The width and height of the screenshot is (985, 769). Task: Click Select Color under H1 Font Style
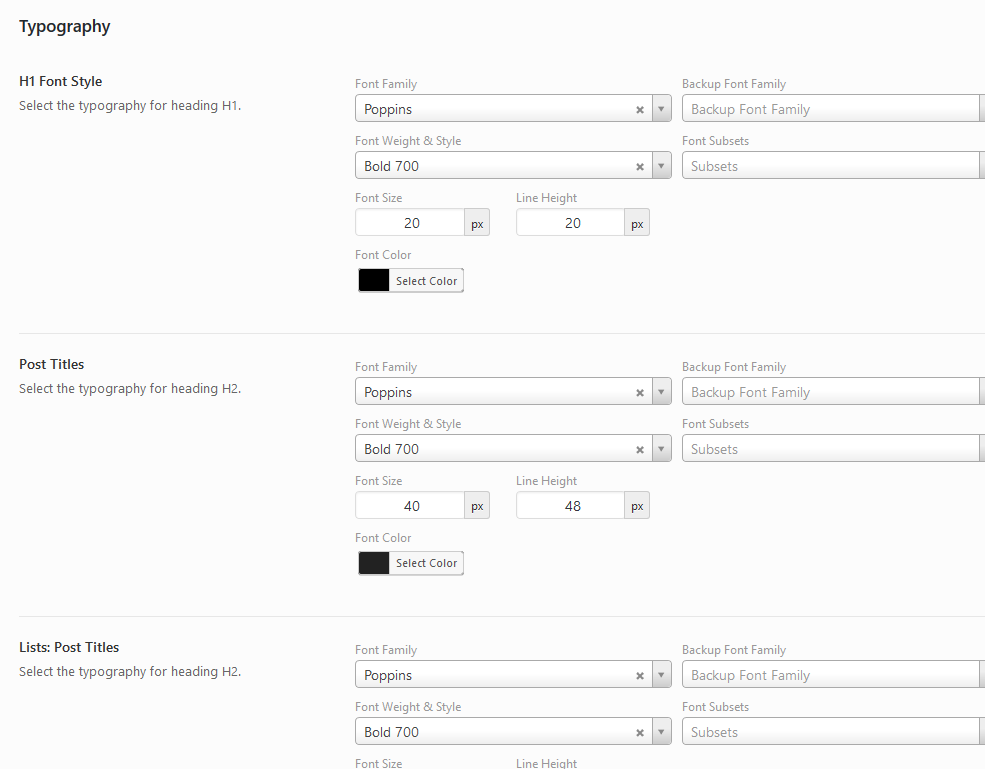(x=426, y=280)
